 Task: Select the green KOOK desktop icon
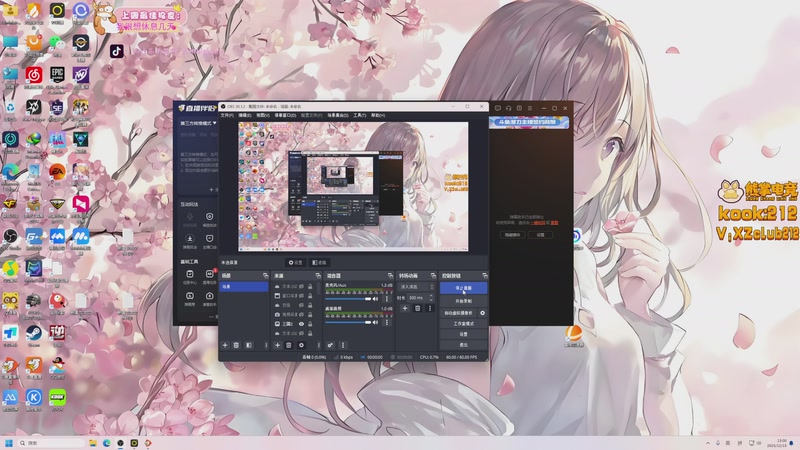(x=57, y=397)
